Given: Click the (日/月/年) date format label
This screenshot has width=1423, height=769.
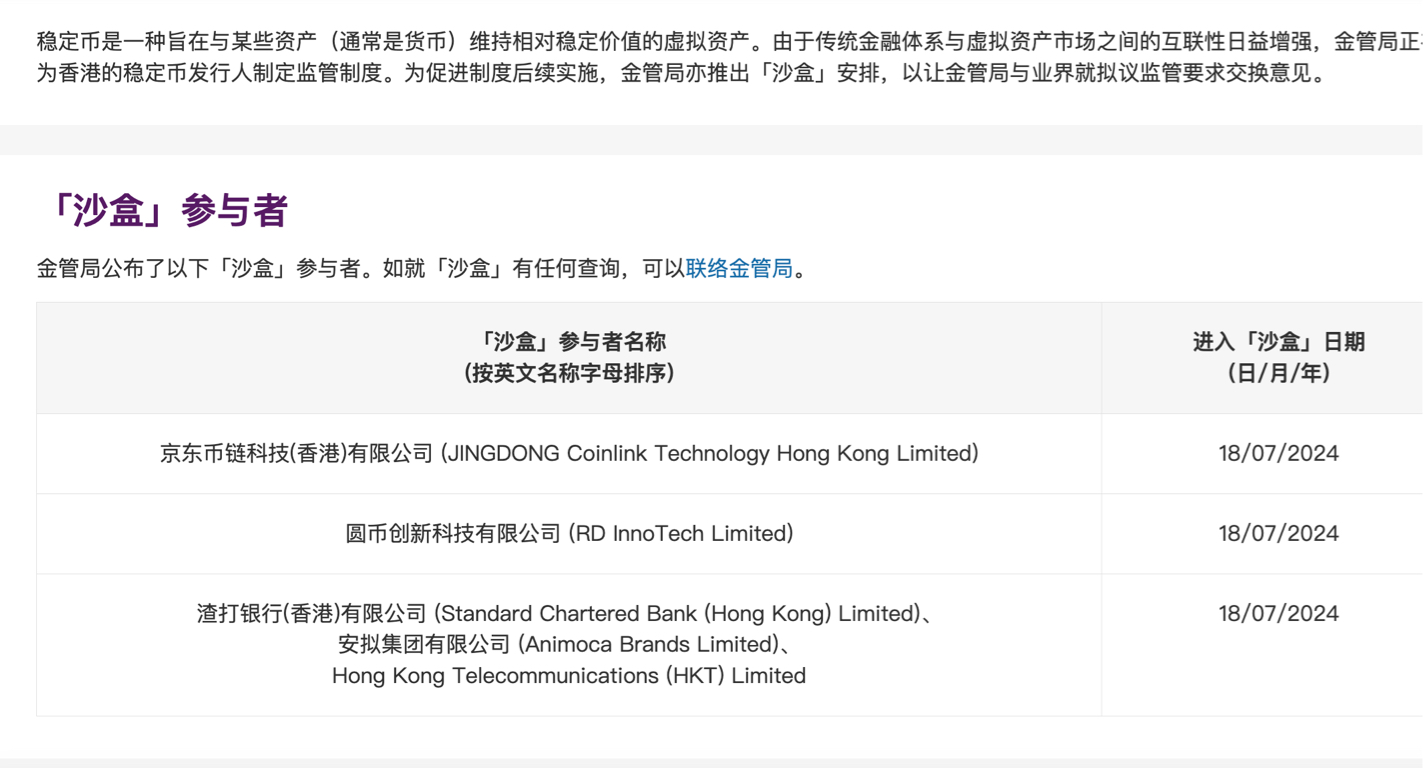Looking at the screenshot, I should coord(1278,373).
